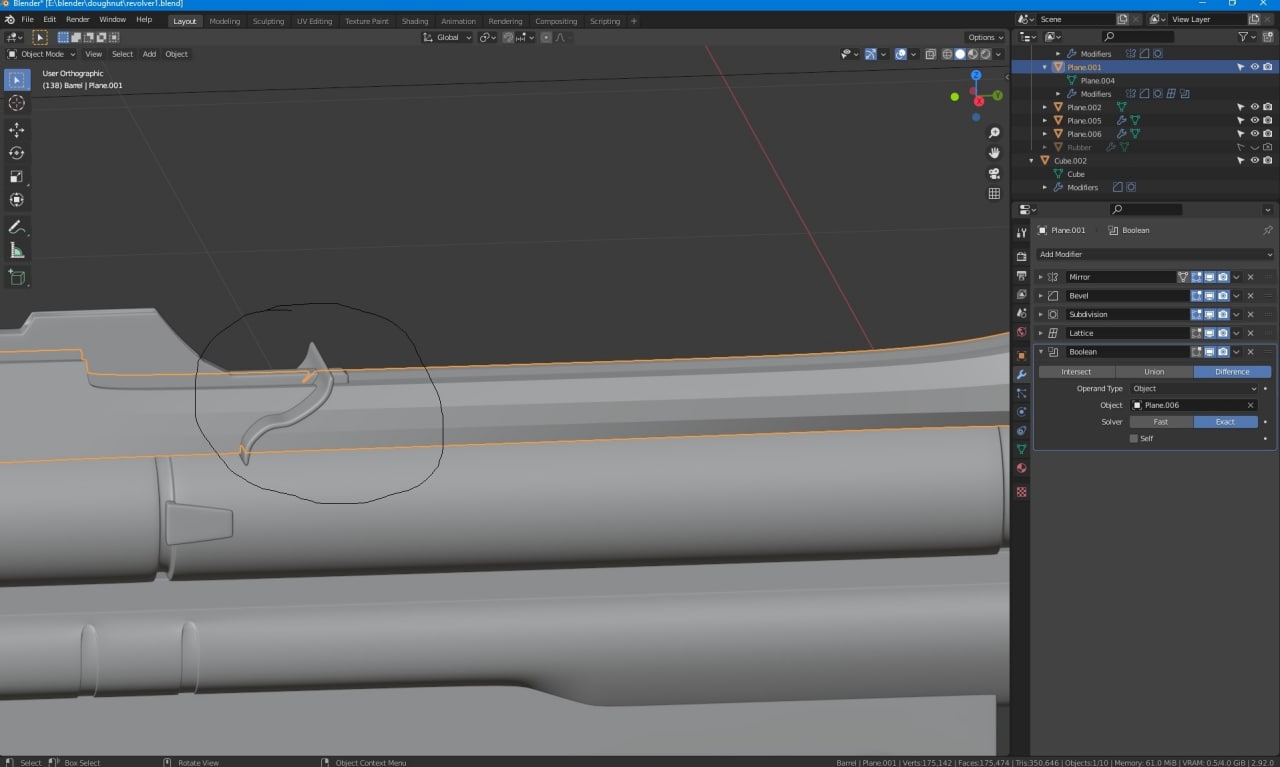Select Plane.004 mesh data in outliner
Viewport: 1280px width, 767px height.
click(1098, 80)
